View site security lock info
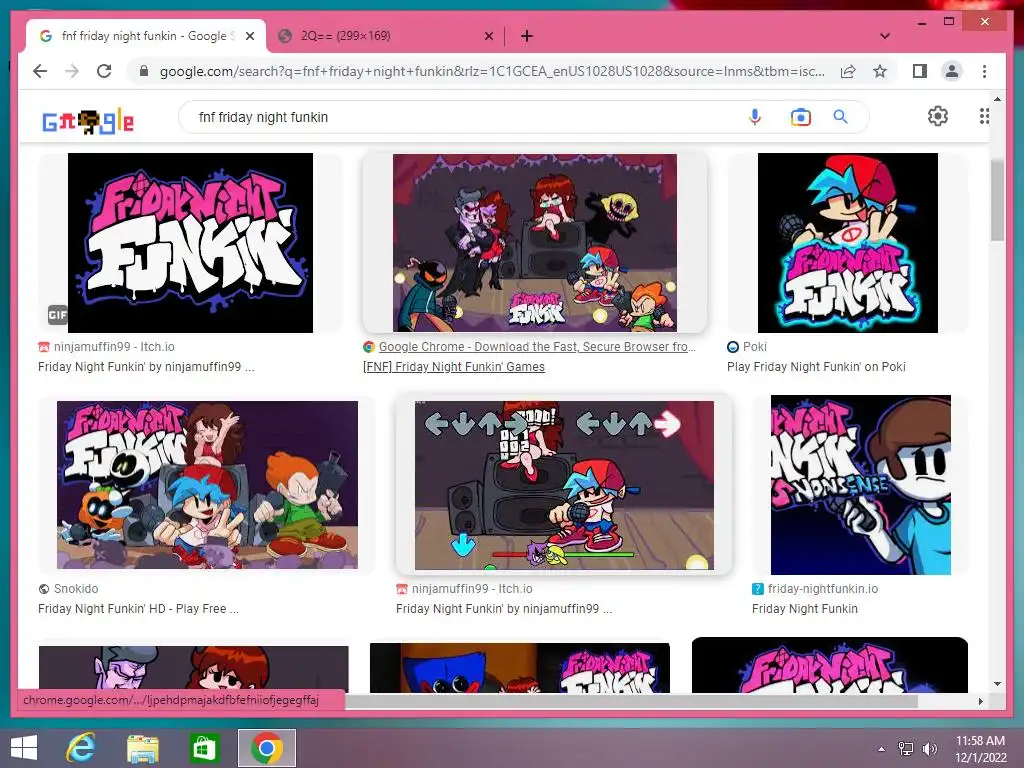This screenshot has height=768, width=1024. pos(144,71)
